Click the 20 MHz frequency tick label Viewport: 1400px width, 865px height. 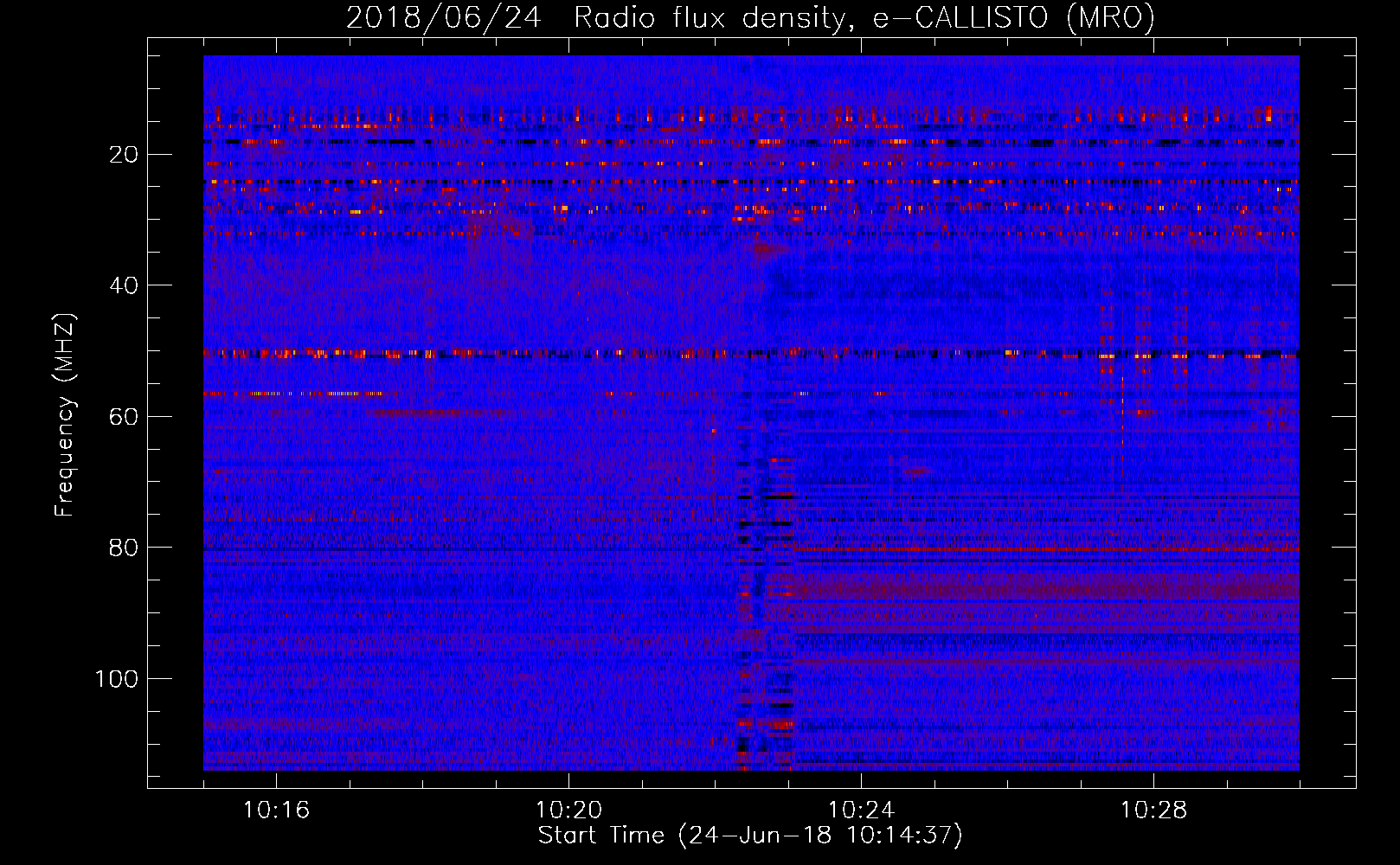click(x=125, y=155)
